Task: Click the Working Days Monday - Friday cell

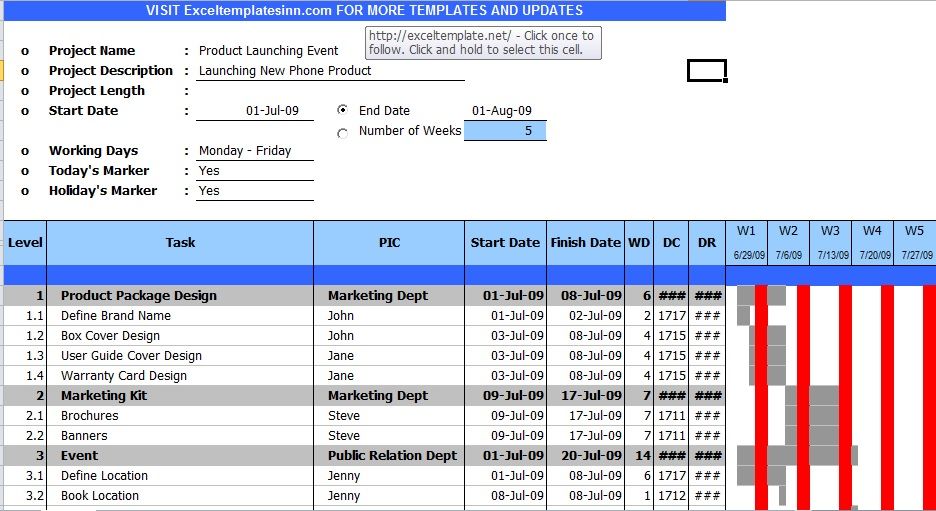Action: point(255,150)
